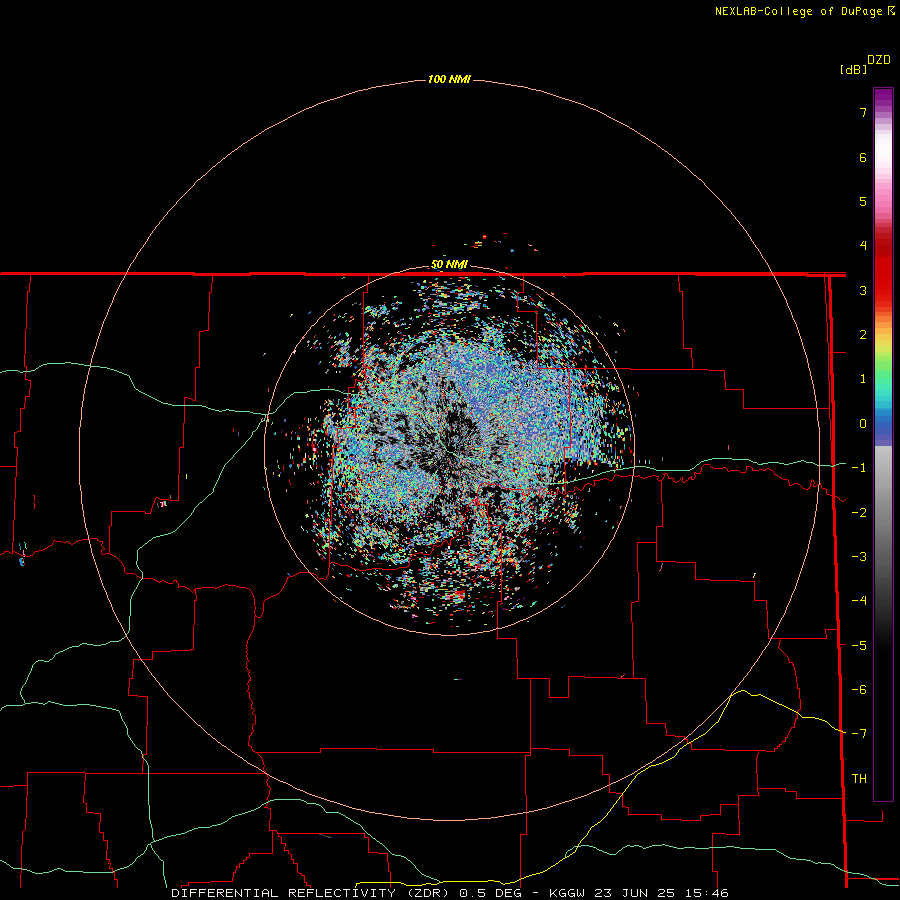Click the 23 JUN 25 15:46 timestamp
The width and height of the screenshot is (900, 900).
(662, 893)
